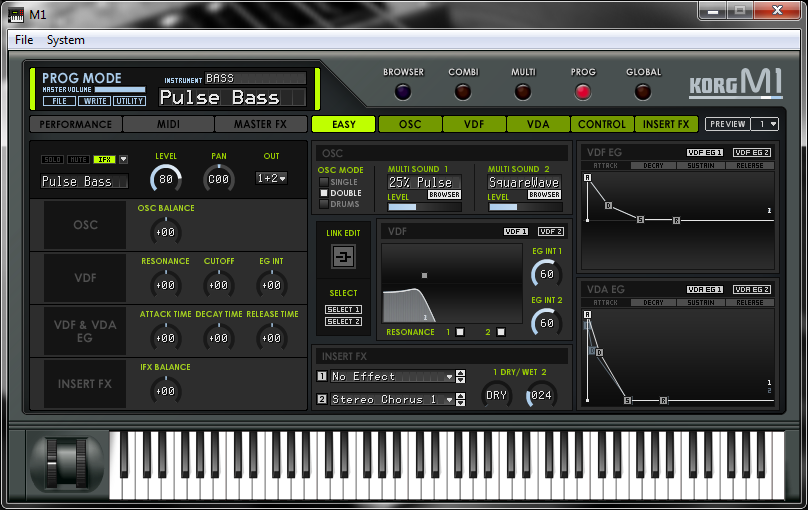Activate the PROG mode LED button
808x510 pixels.
pyautogui.click(x=583, y=92)
